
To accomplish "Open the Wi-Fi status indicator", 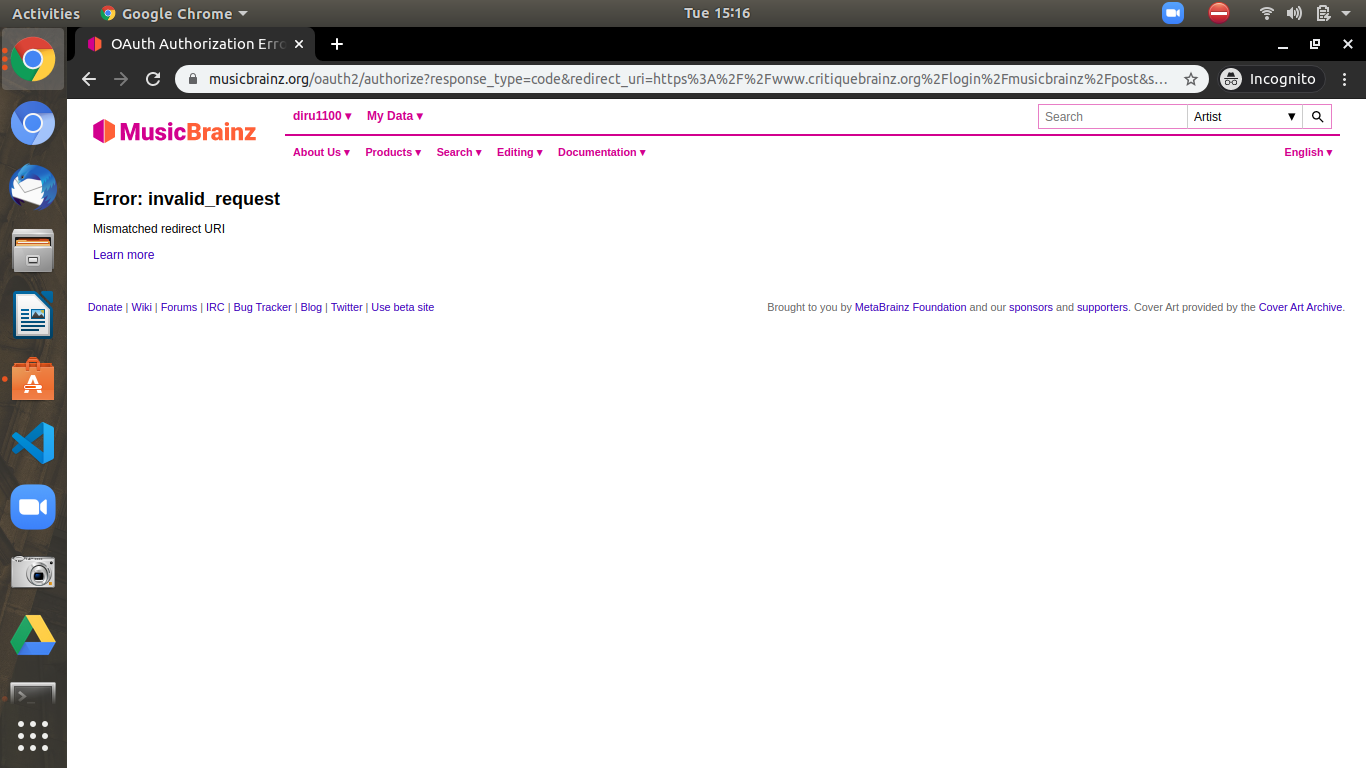I will coord(1267,13).
